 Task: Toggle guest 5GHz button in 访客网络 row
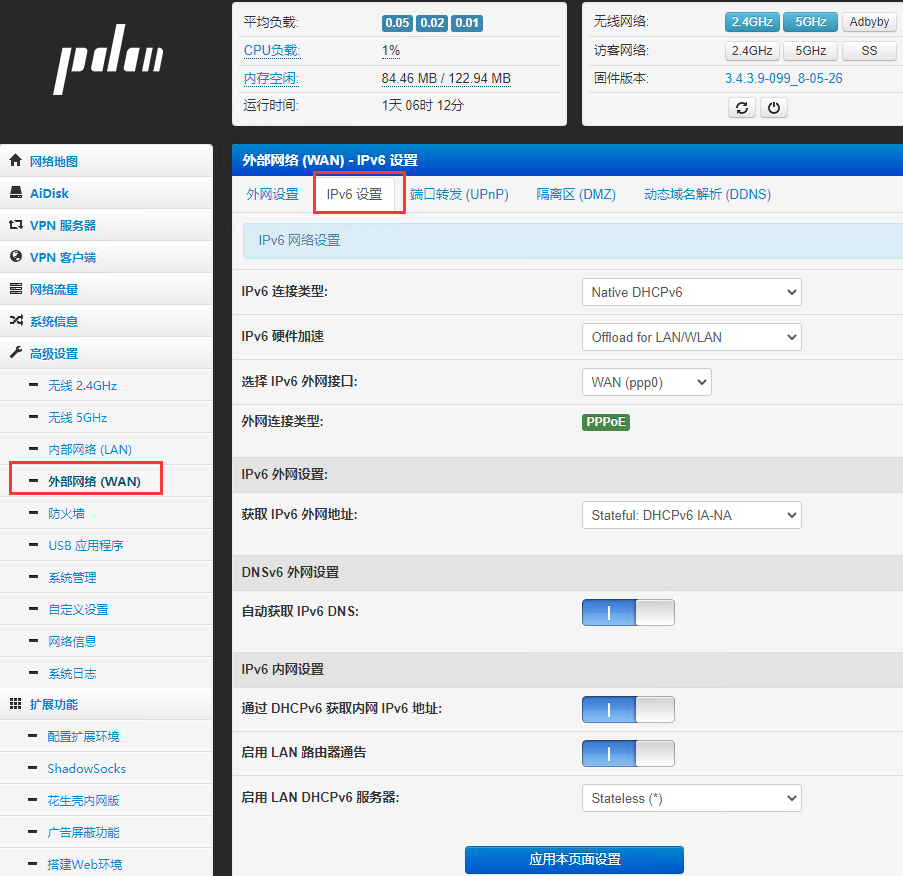coord(810,51)
